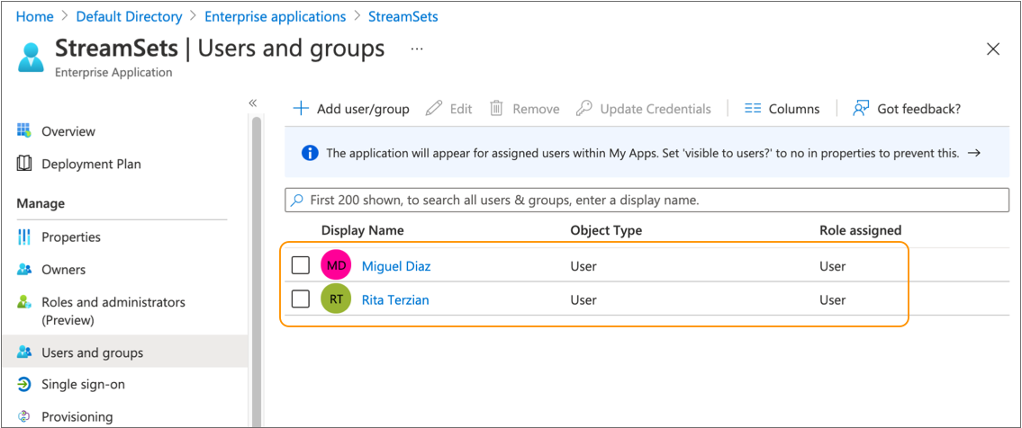This screenshot has height=428, width=1022.
Task: Click the Users and groups icon
Action: 24,352
